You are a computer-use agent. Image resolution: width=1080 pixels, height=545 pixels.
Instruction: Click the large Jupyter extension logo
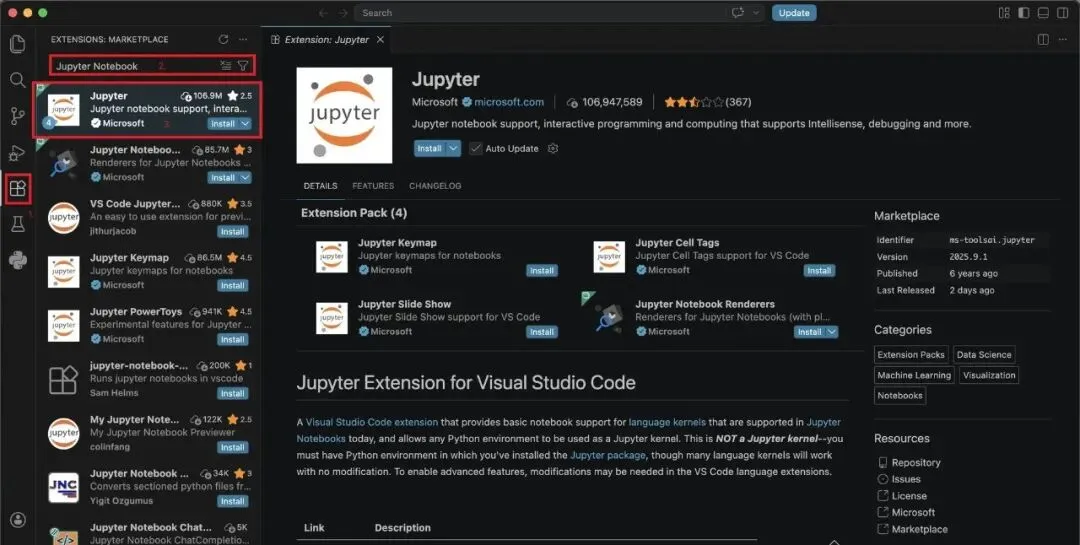344,115
